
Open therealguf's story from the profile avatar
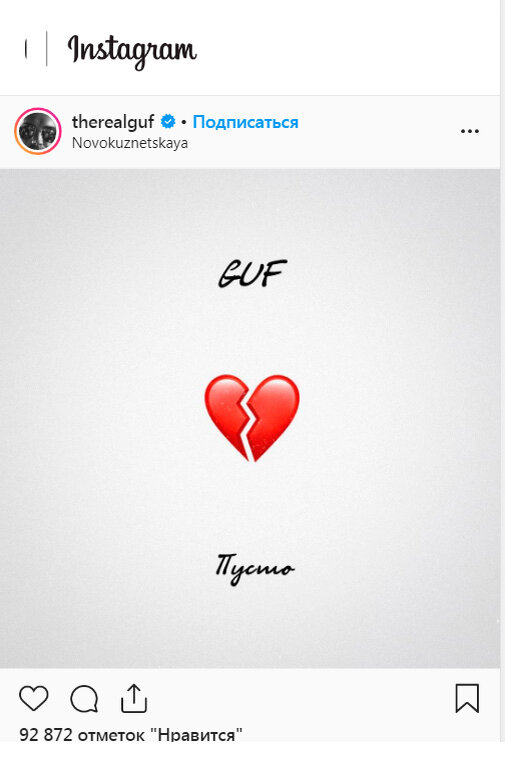[38, 131]
